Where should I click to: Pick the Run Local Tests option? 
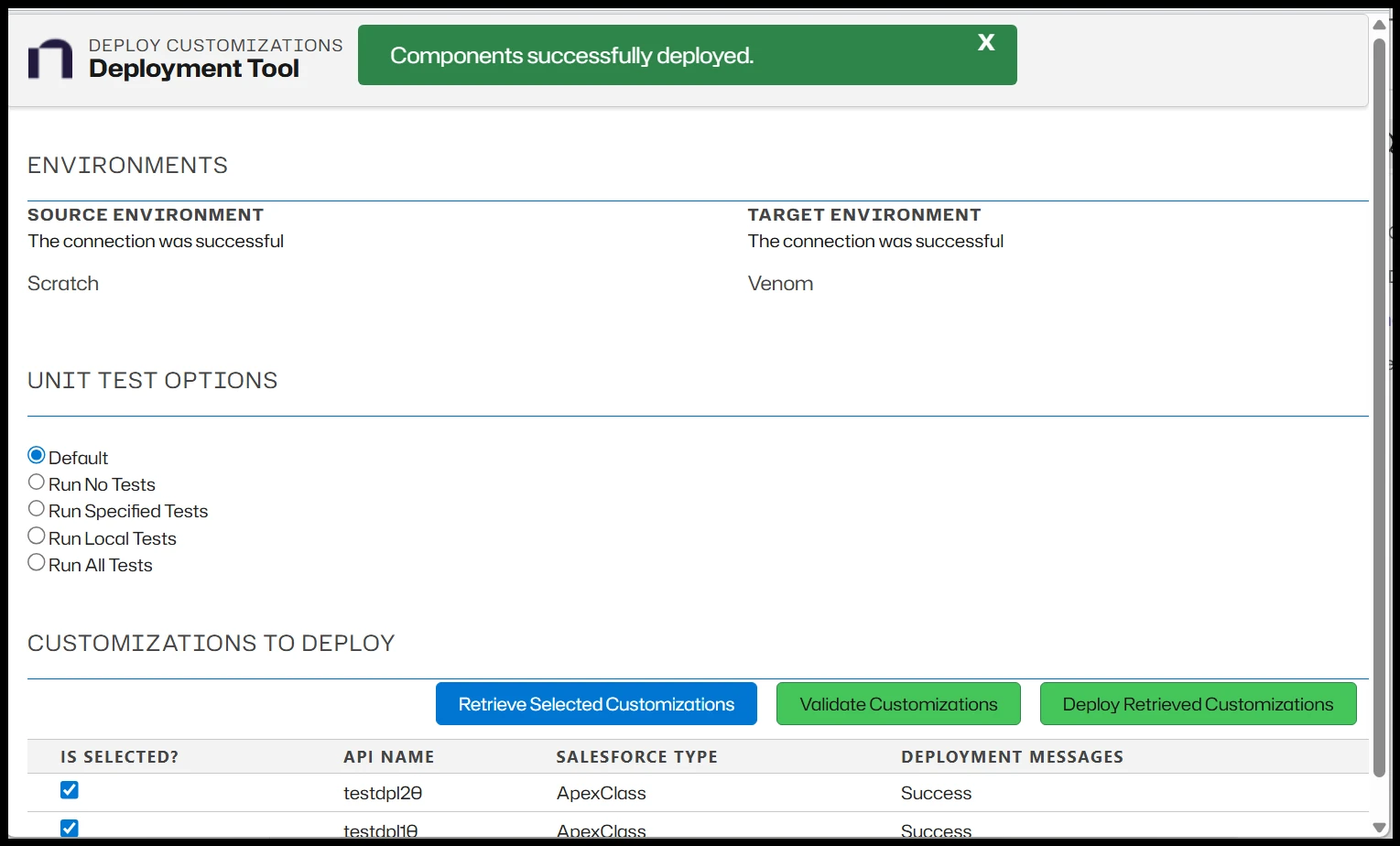pos(37,537)
